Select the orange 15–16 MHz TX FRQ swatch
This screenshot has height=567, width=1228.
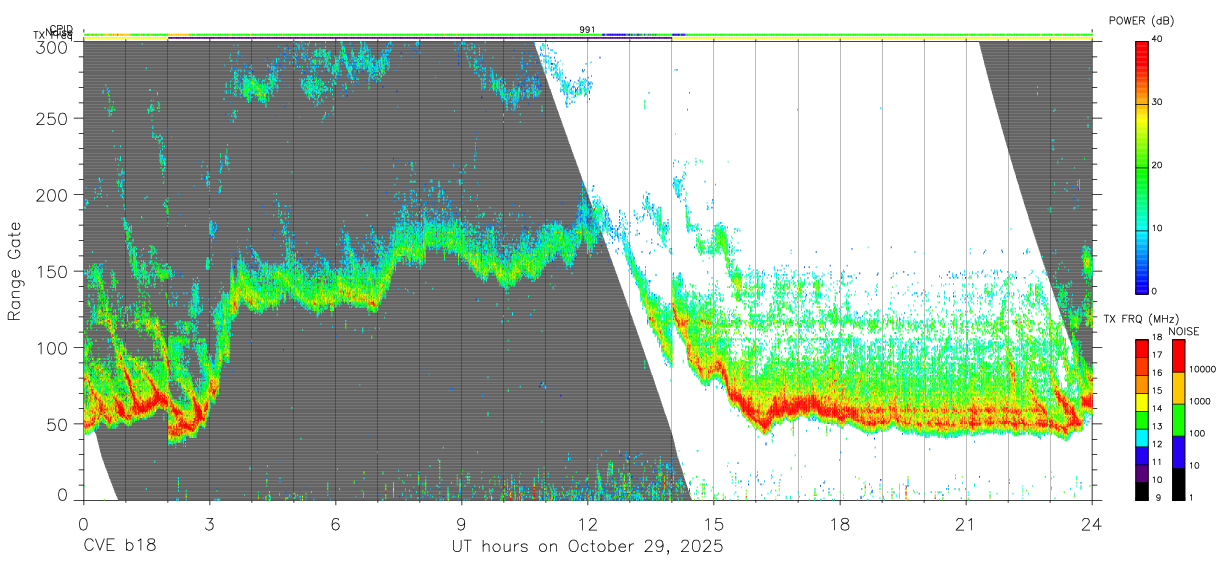coord(1141,382)
